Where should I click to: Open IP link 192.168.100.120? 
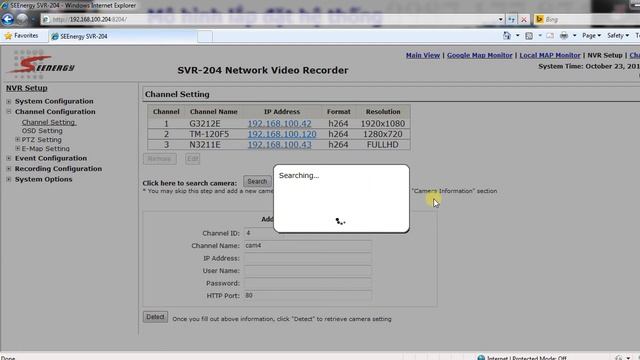point(282,134)
